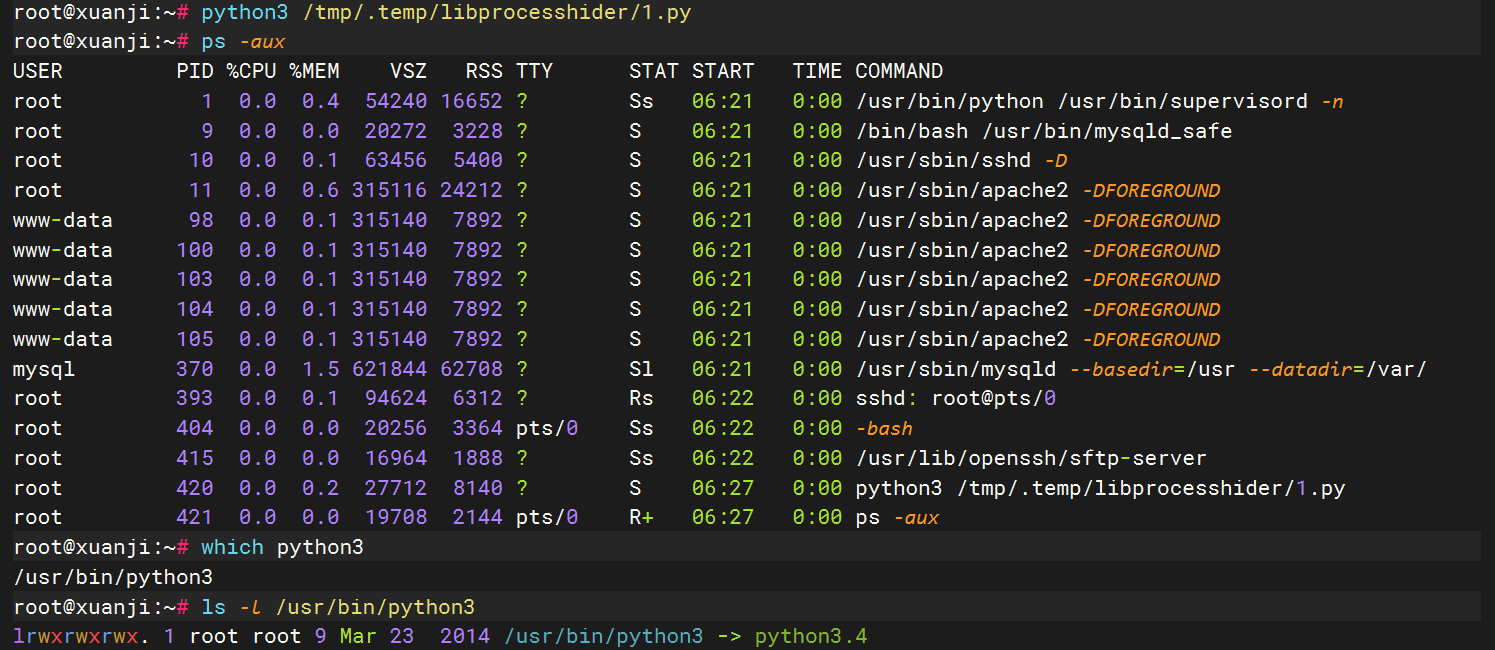
Task: Click the PID column header
Action: tap(195, 71)
